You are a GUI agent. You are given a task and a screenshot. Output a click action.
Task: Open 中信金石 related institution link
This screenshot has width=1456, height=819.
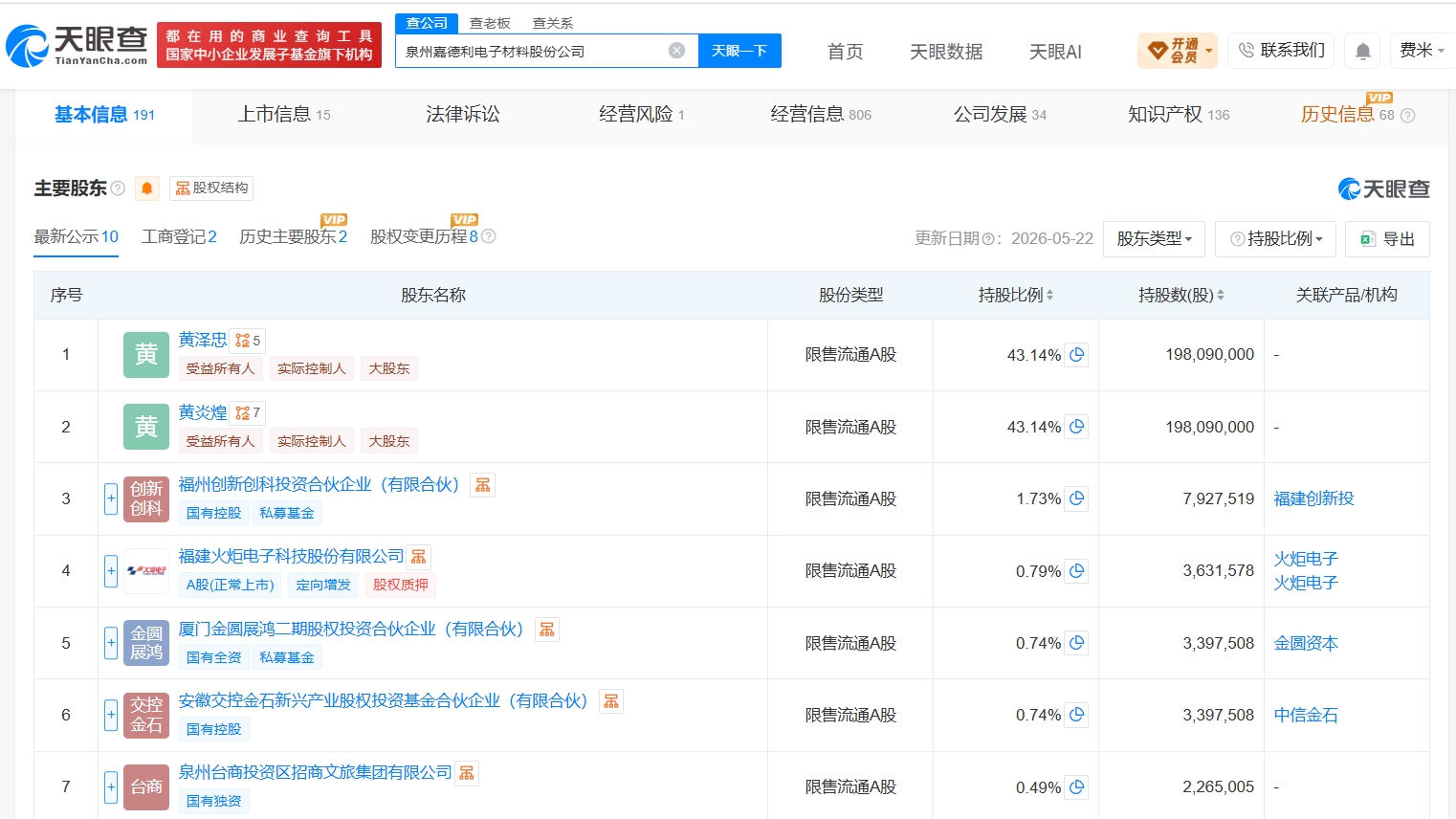(1306, 715)
